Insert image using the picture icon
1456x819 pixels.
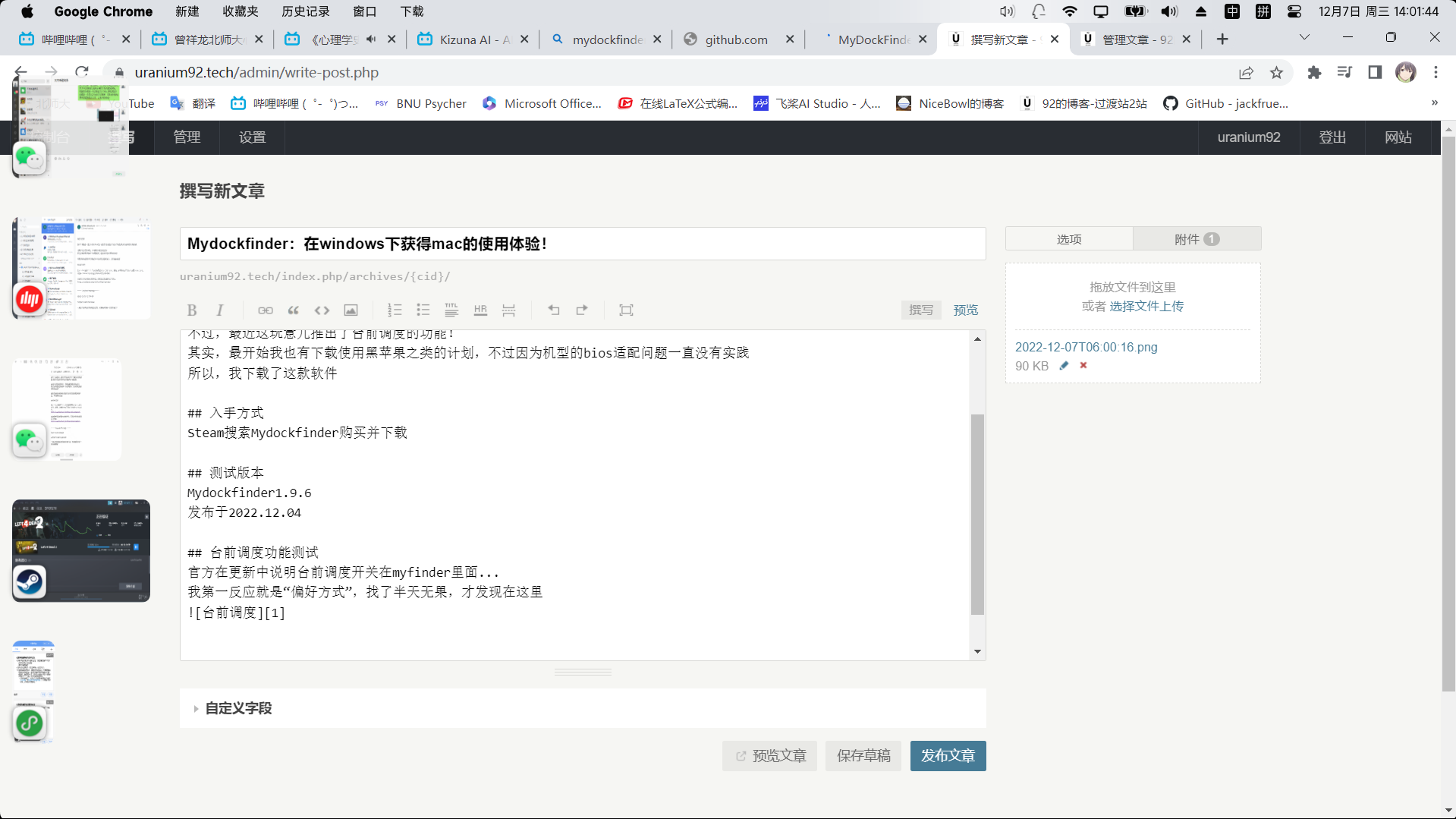(x=351, y=310)
